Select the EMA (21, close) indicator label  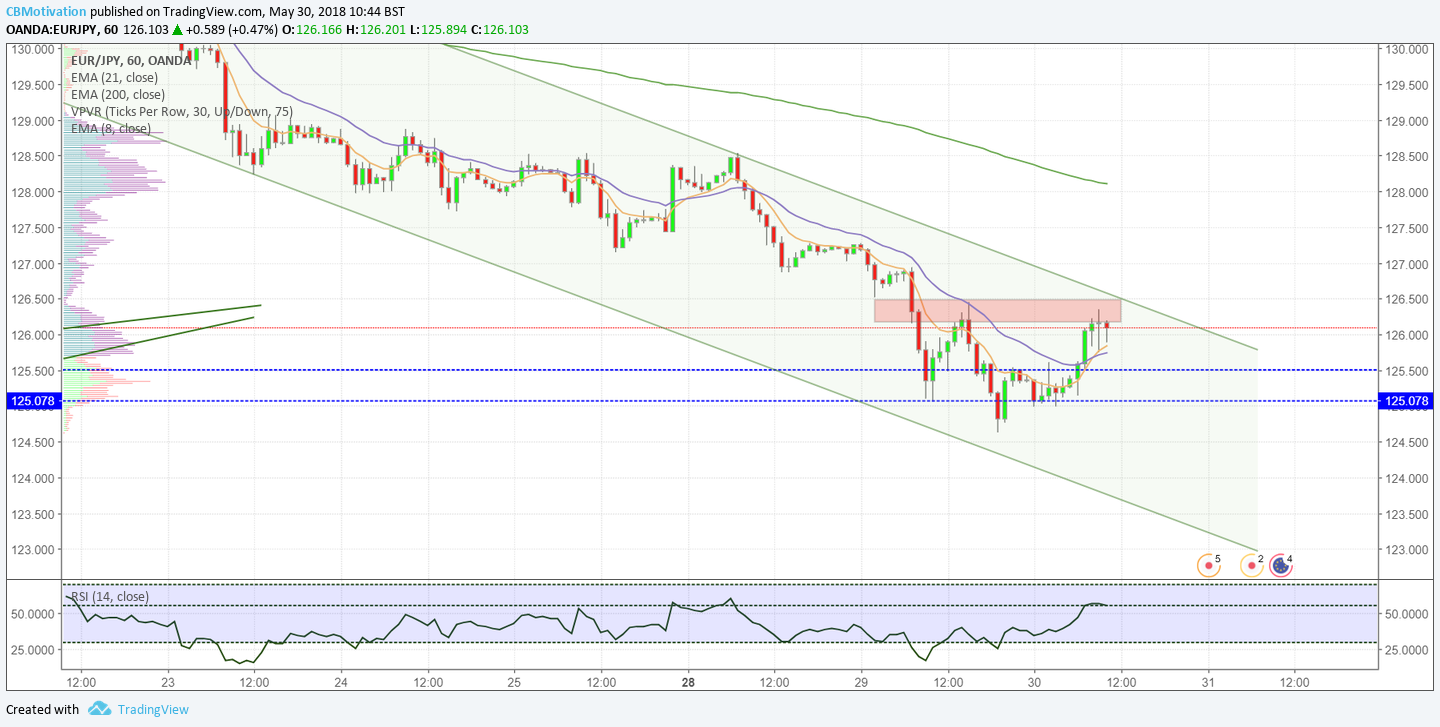pyautogui.click(x=114, y=77)
